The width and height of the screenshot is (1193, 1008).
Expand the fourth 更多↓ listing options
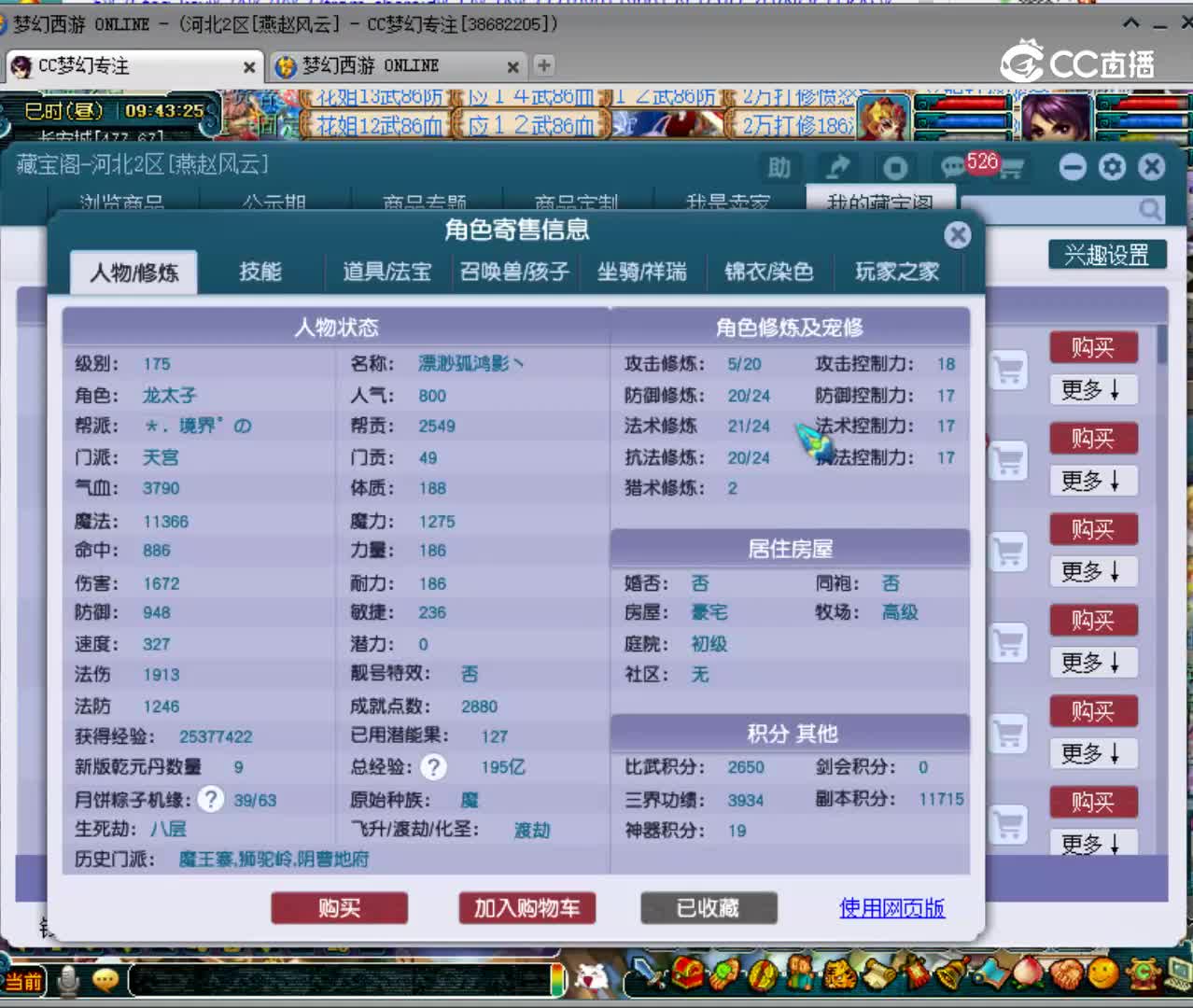[1092, 663]
